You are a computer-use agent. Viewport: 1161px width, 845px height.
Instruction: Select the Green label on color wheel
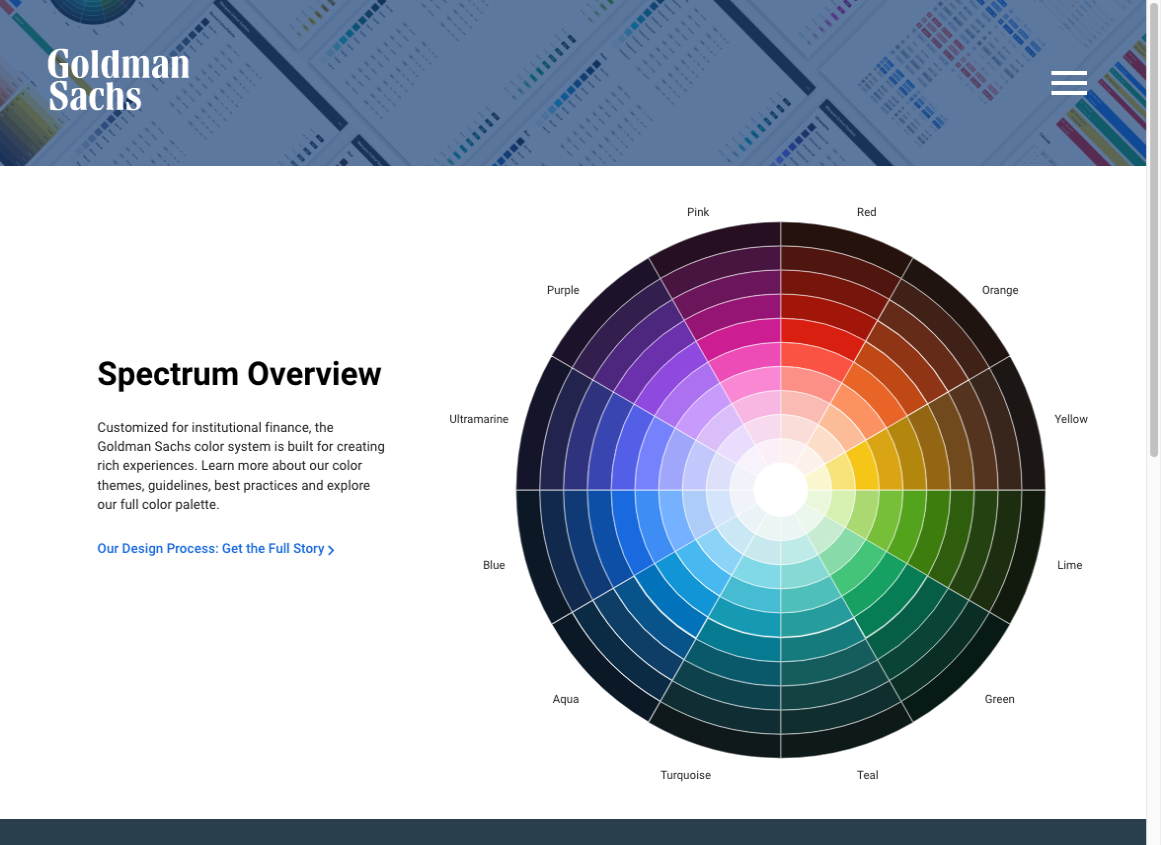coord(999,699)
